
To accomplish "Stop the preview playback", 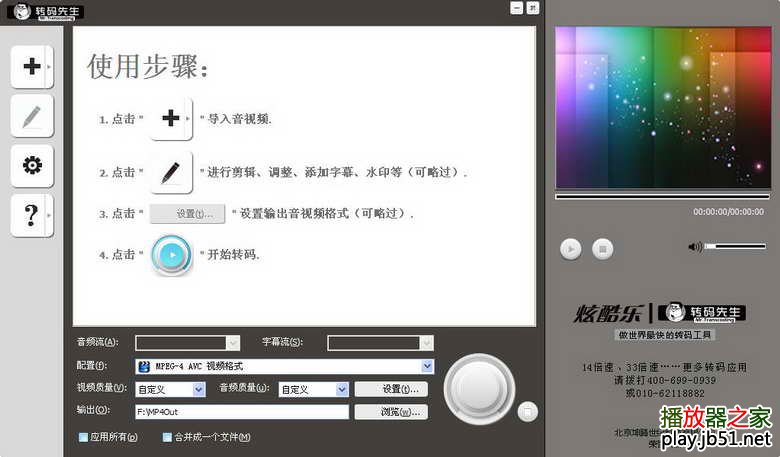I will (602, 249).
